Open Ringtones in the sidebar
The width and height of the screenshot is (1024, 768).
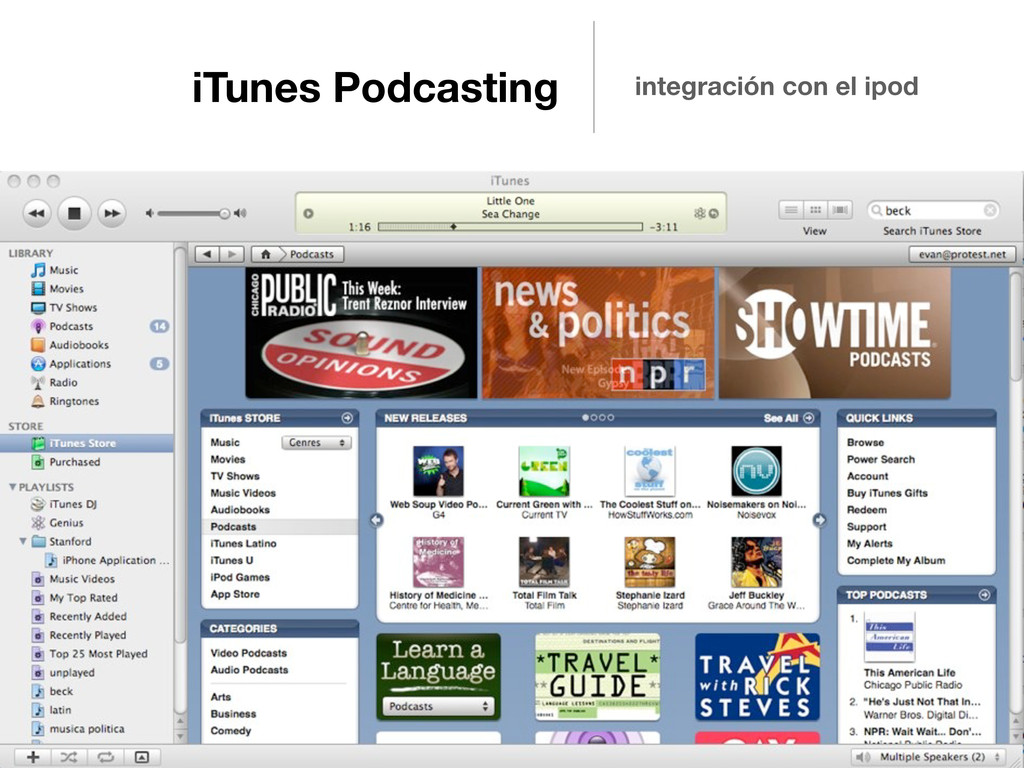click(74, 401)
